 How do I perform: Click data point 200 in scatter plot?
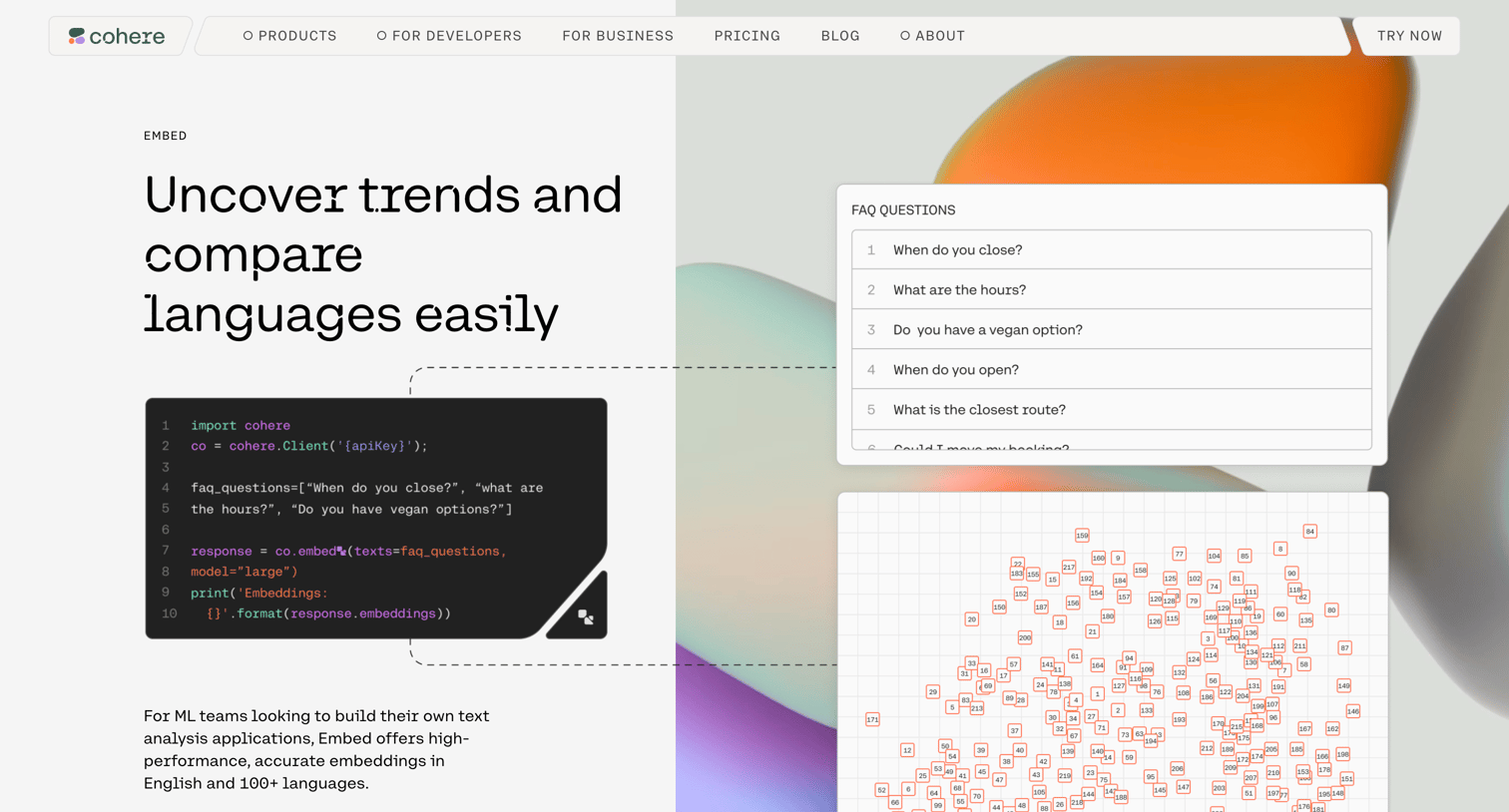(x=1025, y=637)
